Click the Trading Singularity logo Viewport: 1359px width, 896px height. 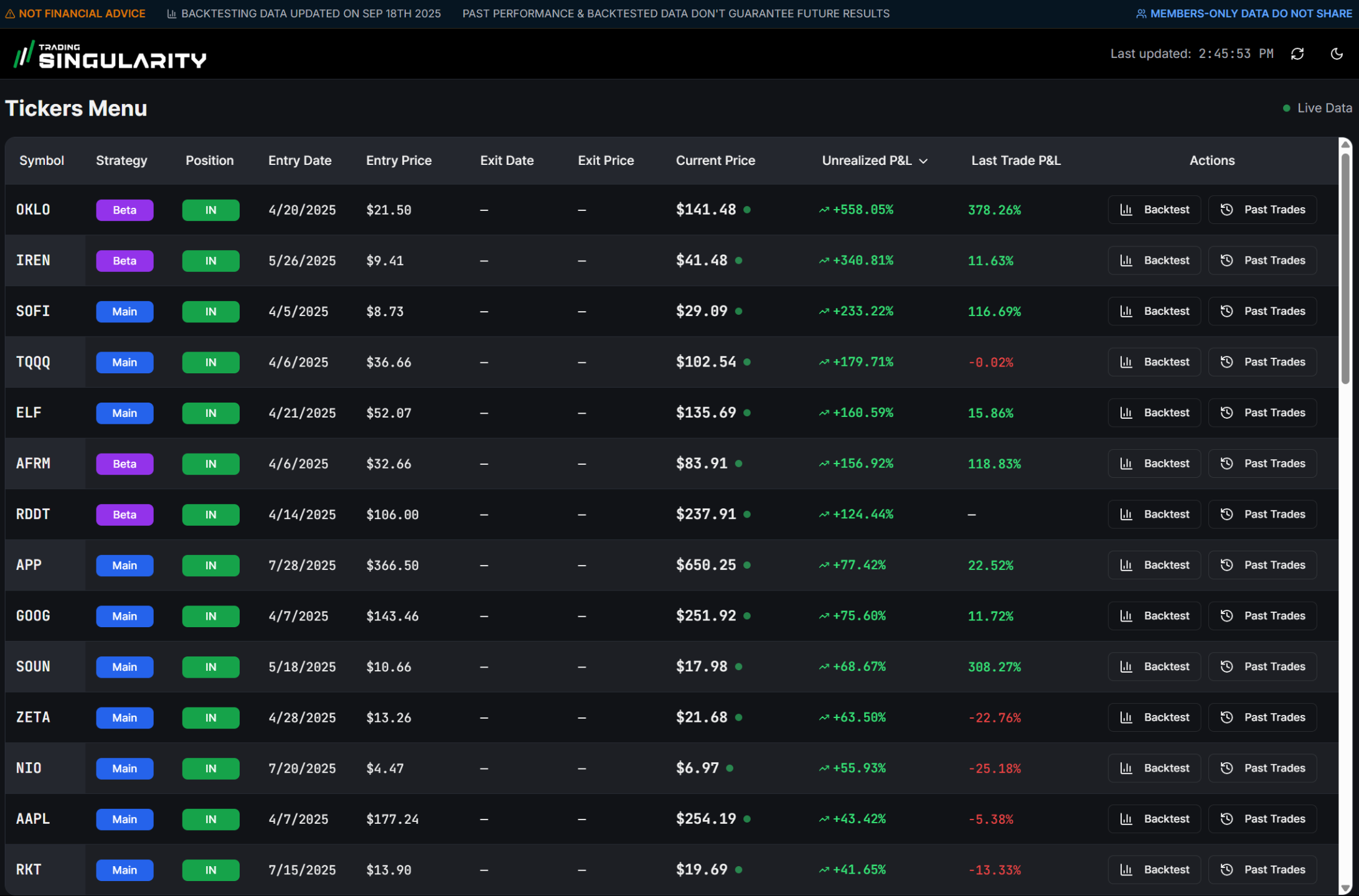coord(110,55)
